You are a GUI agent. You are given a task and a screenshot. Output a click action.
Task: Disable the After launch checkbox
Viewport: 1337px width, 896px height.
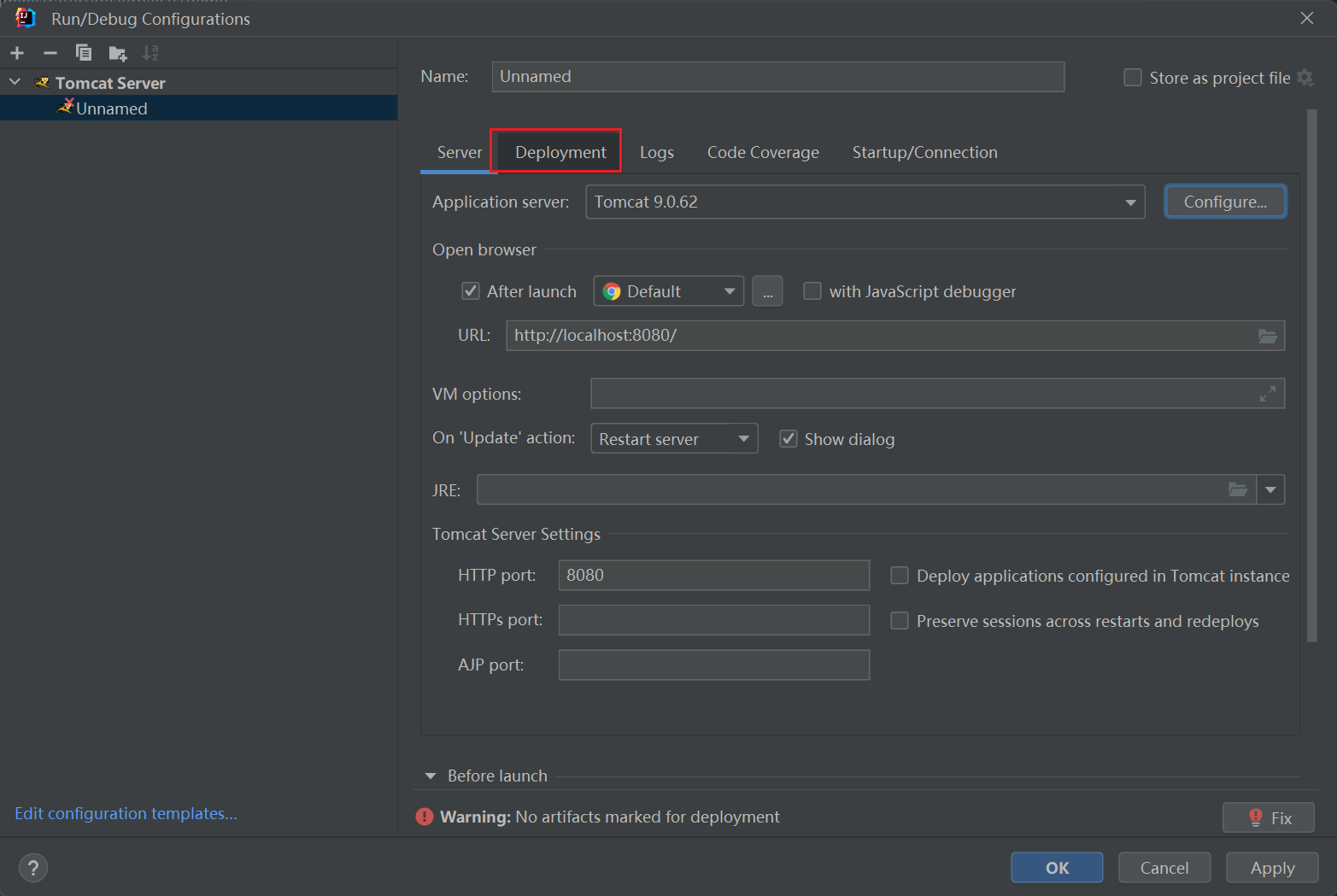[x=471, y=291]
